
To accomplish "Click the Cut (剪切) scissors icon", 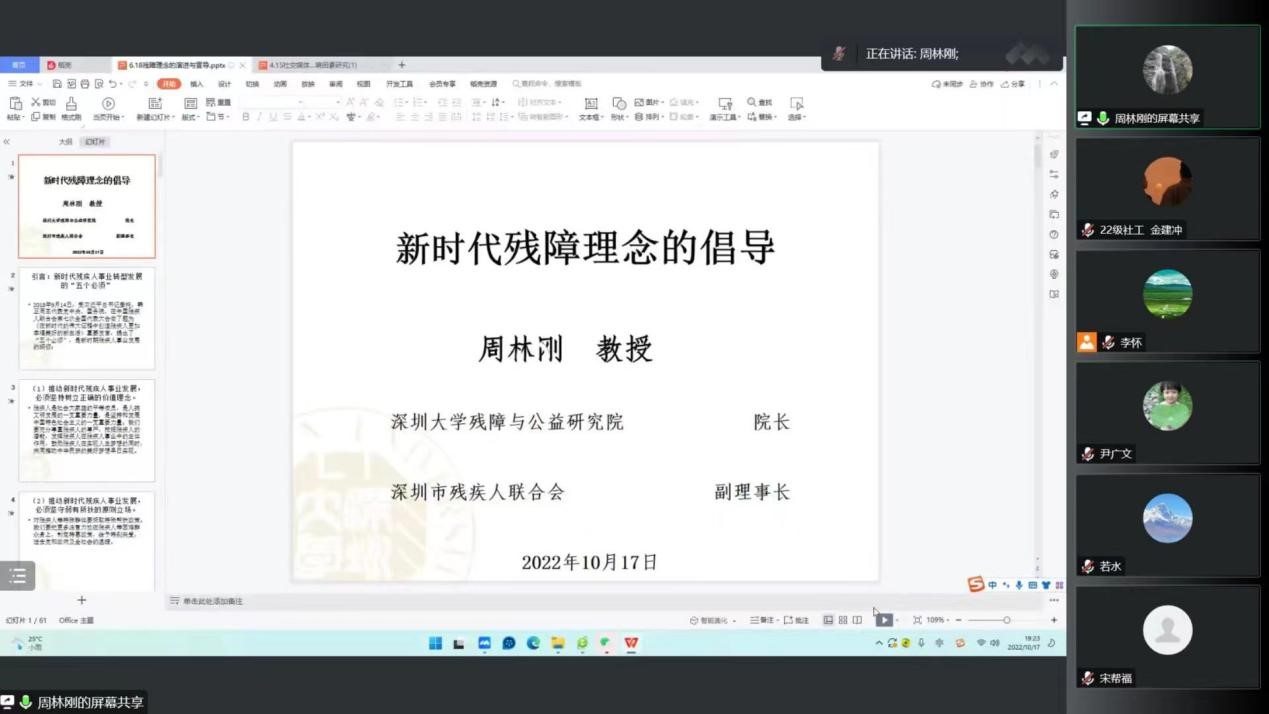I will click(36, 103).
